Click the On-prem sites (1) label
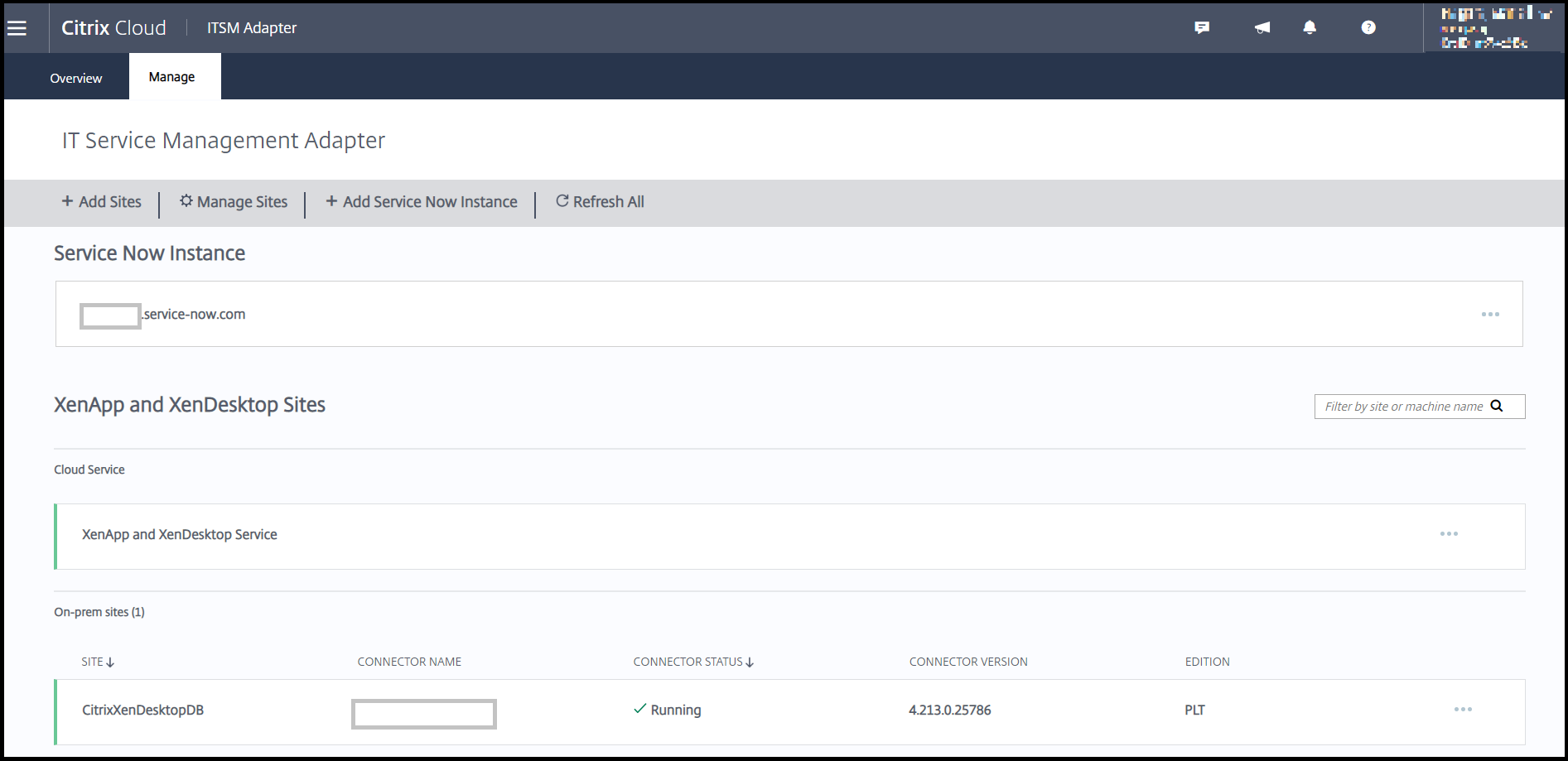This screenshot has height=761, width=1568. (x=99, y=612)
